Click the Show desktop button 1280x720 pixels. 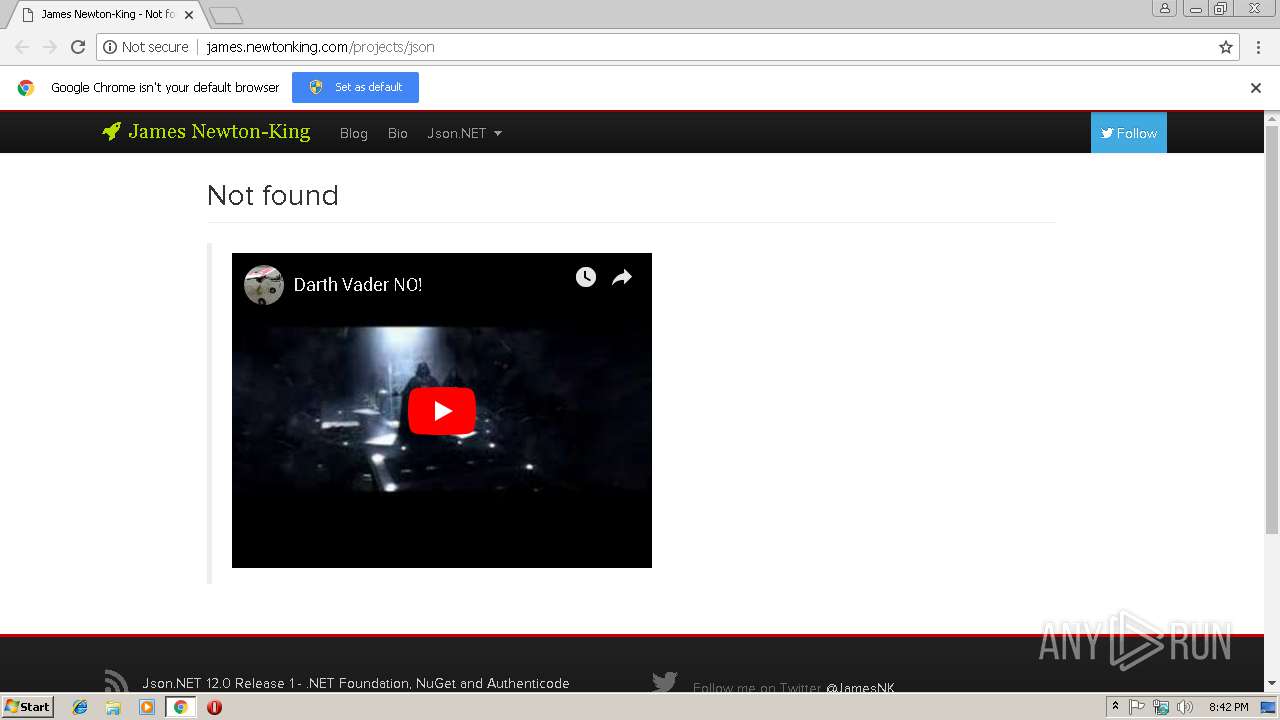pos(1270,707)
